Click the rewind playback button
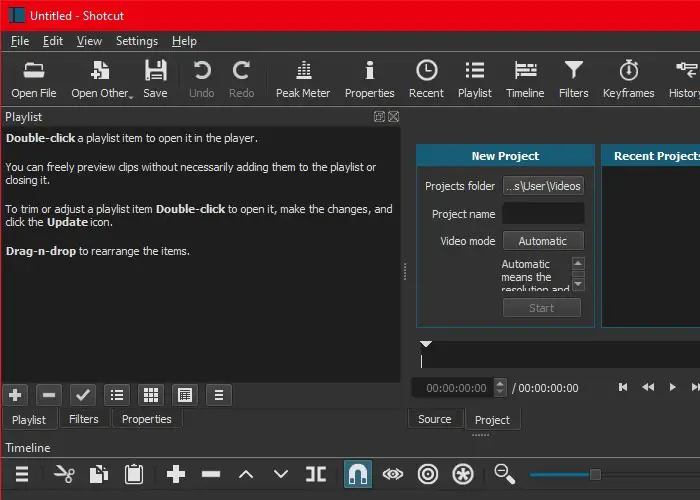Image resolution: width=700 pixels, height=500 pixels. point(648,387)
